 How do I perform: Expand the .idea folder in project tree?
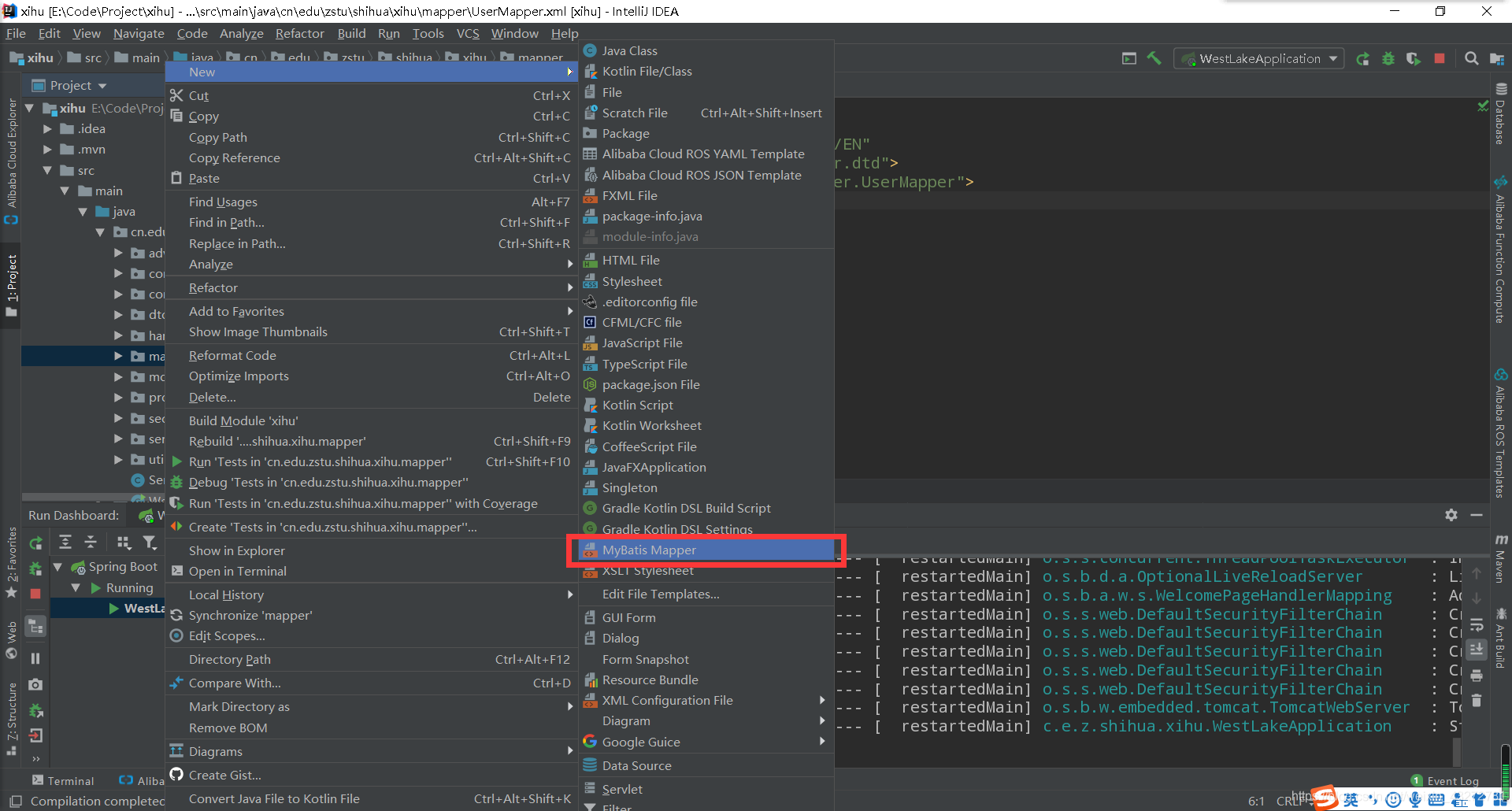(x=47, y=128)
